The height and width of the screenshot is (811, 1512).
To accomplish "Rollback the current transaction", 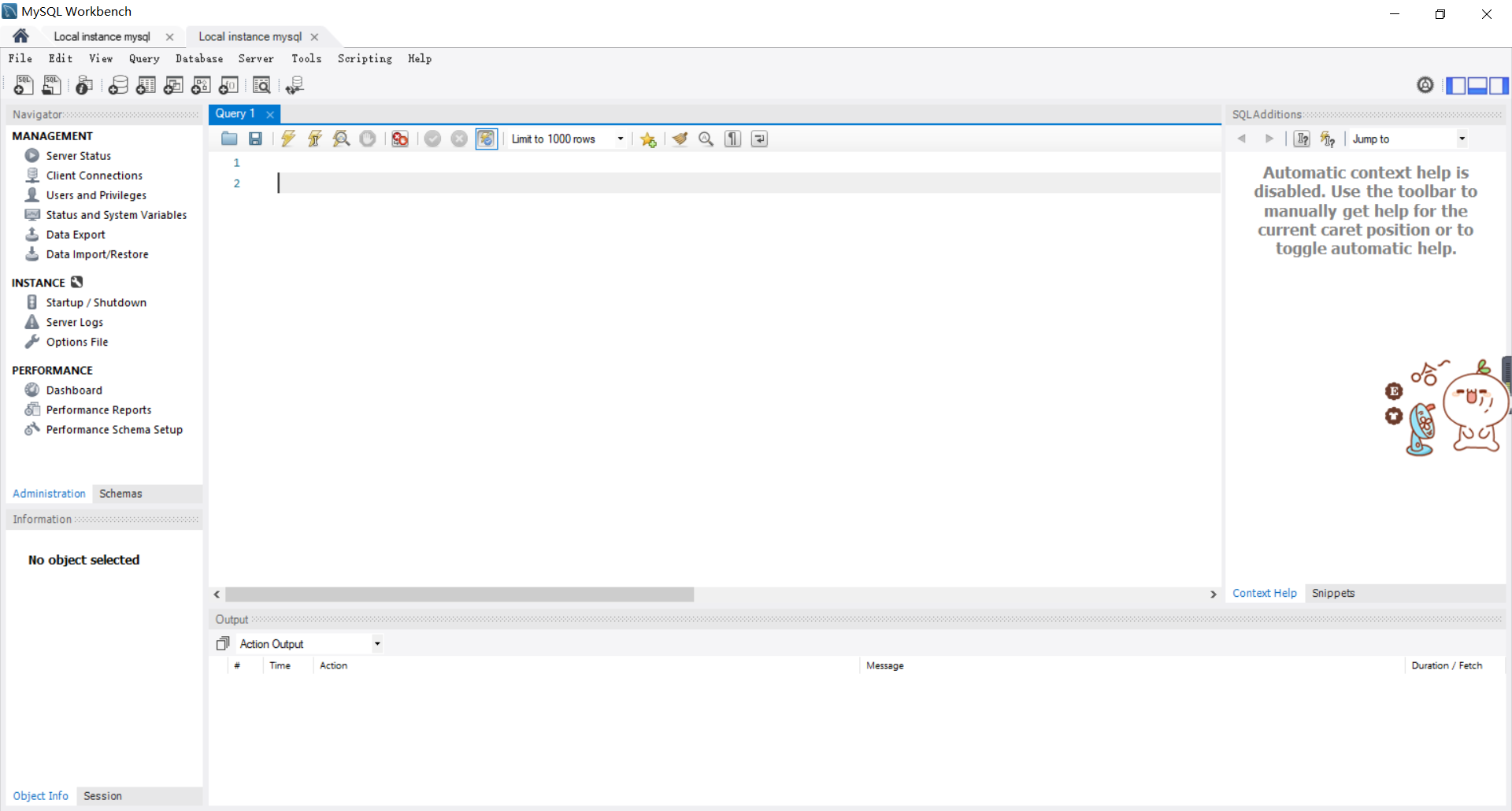I will (x=459, y=139).
